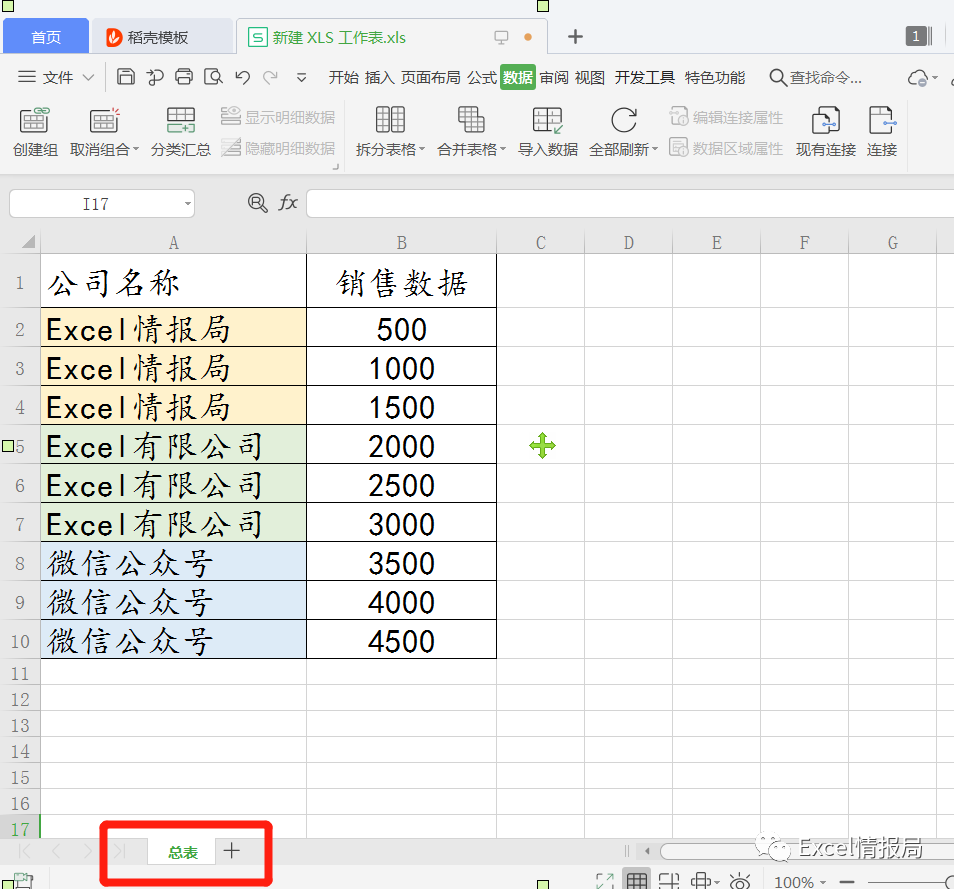Select column B header
954x889 pixels.
point(402,243)
